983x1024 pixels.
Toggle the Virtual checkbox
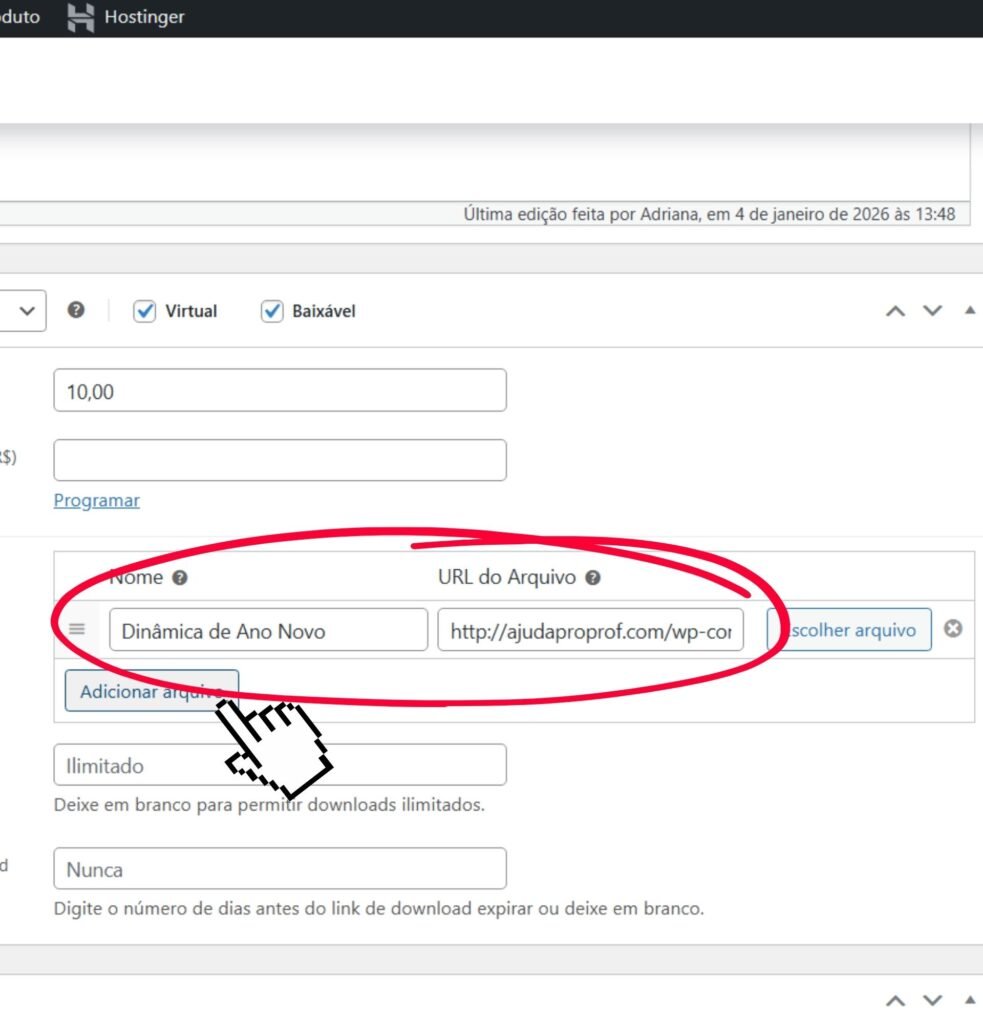pos(146,311)
